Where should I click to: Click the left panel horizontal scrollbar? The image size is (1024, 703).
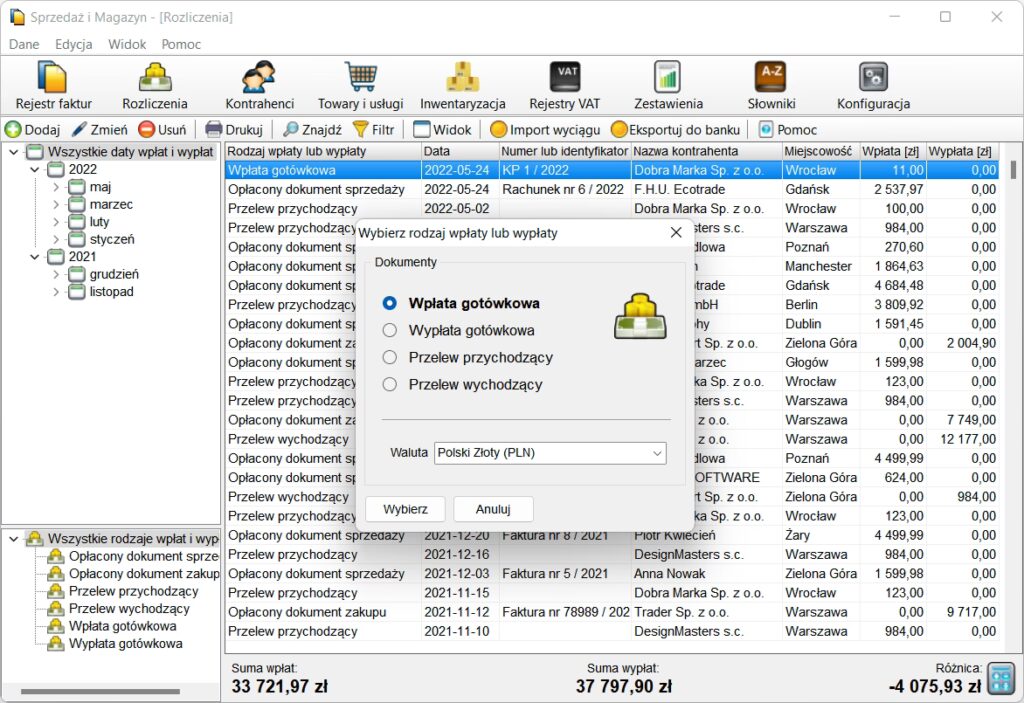point(100,691)
